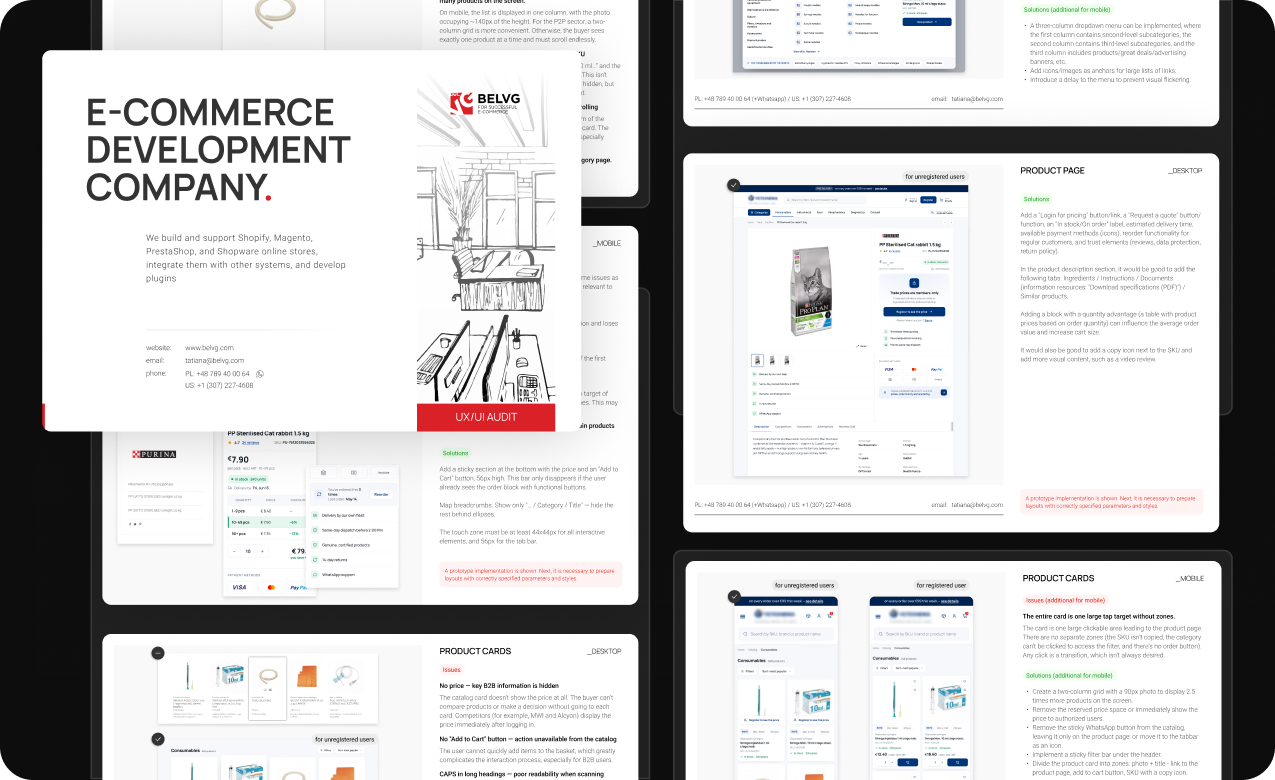Screen dimensions: 1275x780
Task: Click the for registered user label
Action: click(941, 585)
